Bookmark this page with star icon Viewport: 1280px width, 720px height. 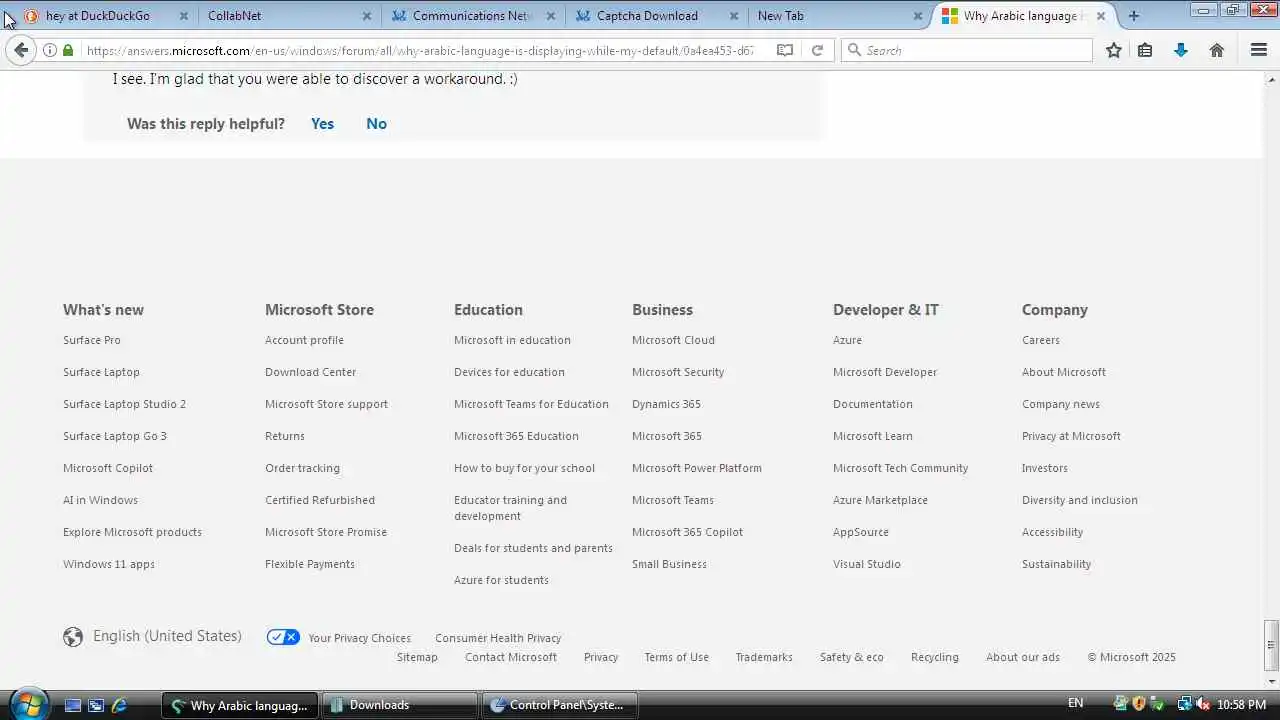tap(1114, 50)
